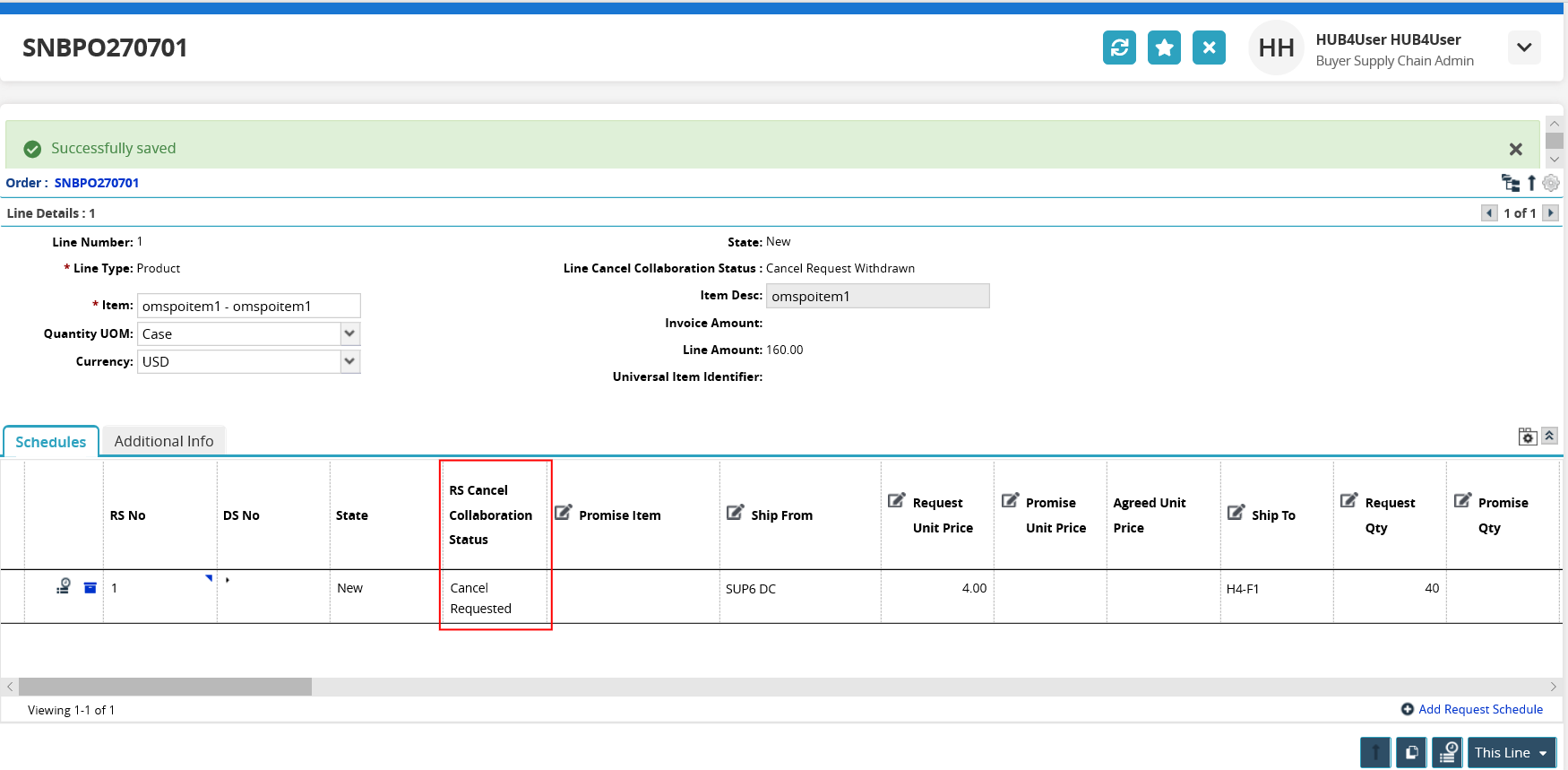Screen dimensions: 1568x770
Task: Click the up arrow icon near the gear
Action: pos(1531,183)
